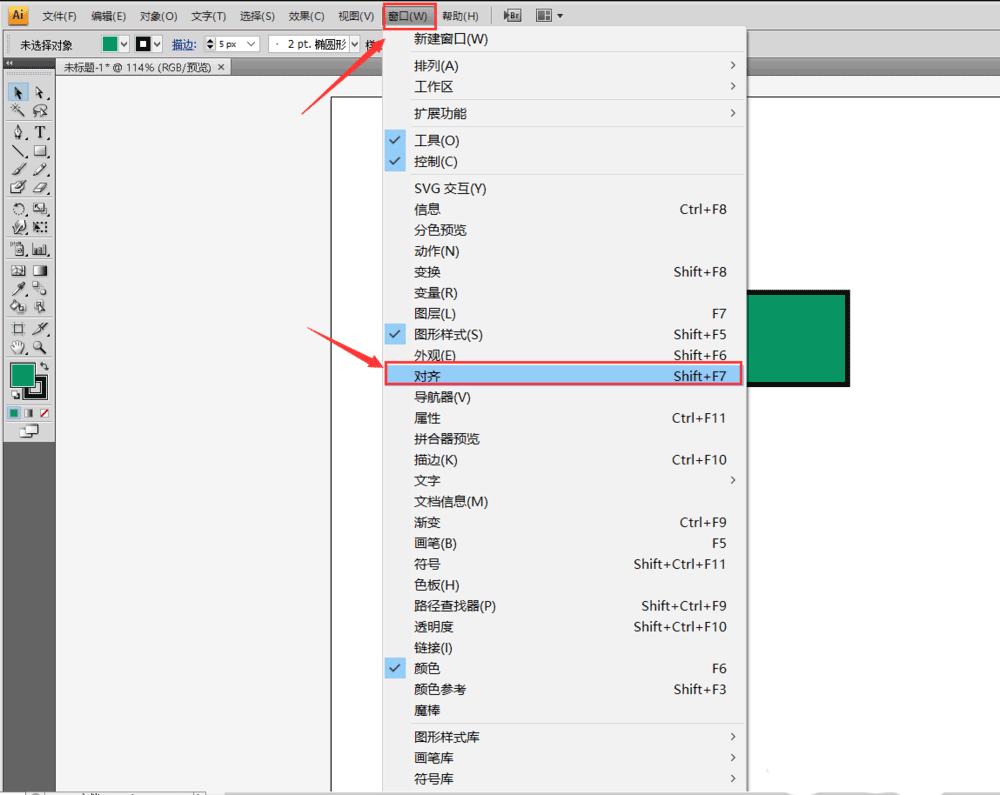This screenshot has height=795, width=1000.
Task: Open Adobe Bridge via Br icon
Action: coord(512,15)
